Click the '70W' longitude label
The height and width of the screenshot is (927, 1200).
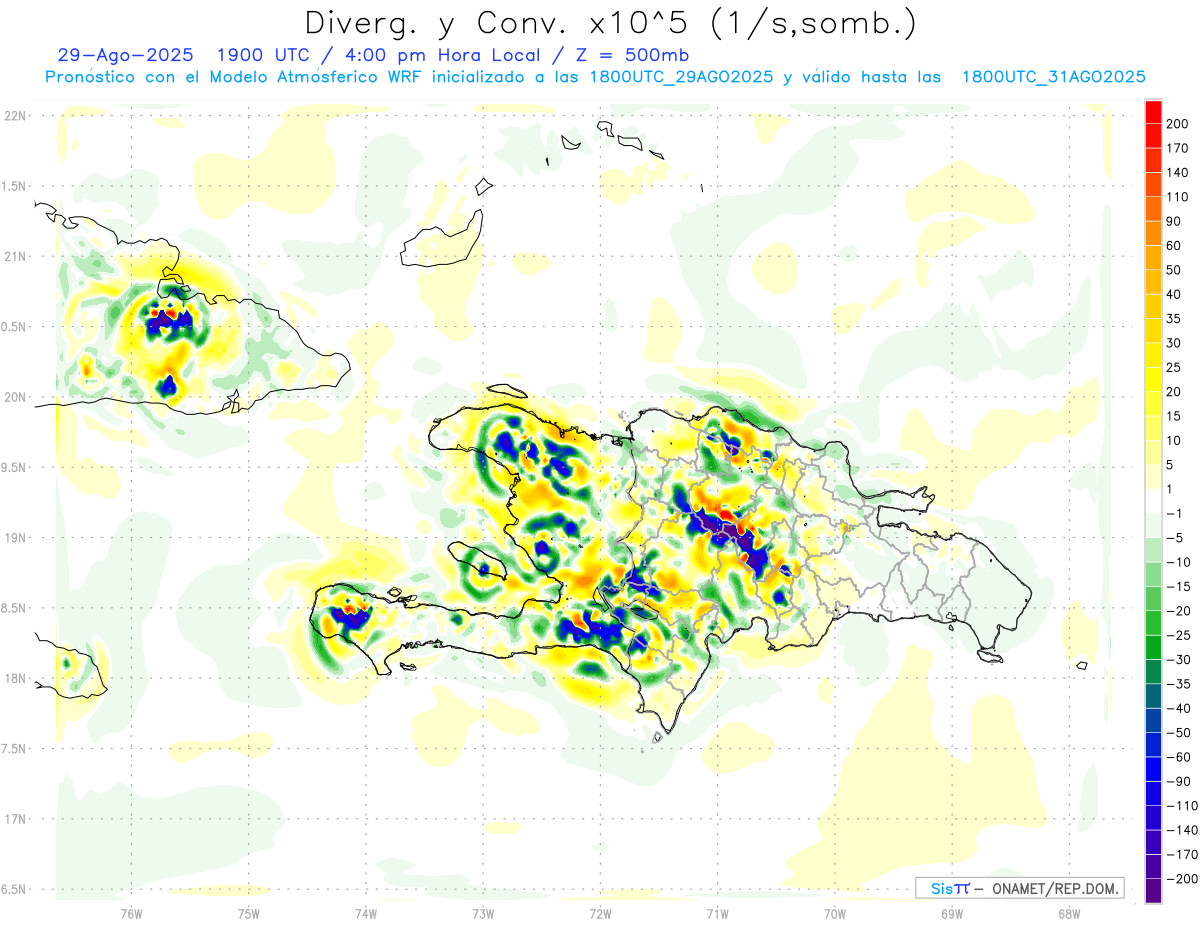834,913
